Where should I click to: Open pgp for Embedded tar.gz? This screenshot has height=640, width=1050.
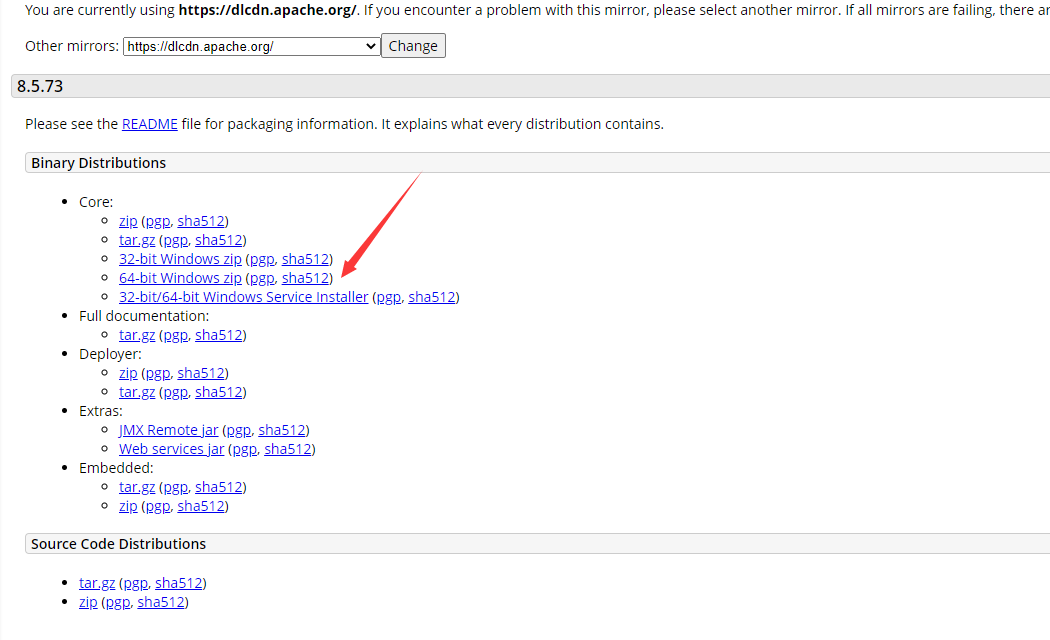coord(175,487)
